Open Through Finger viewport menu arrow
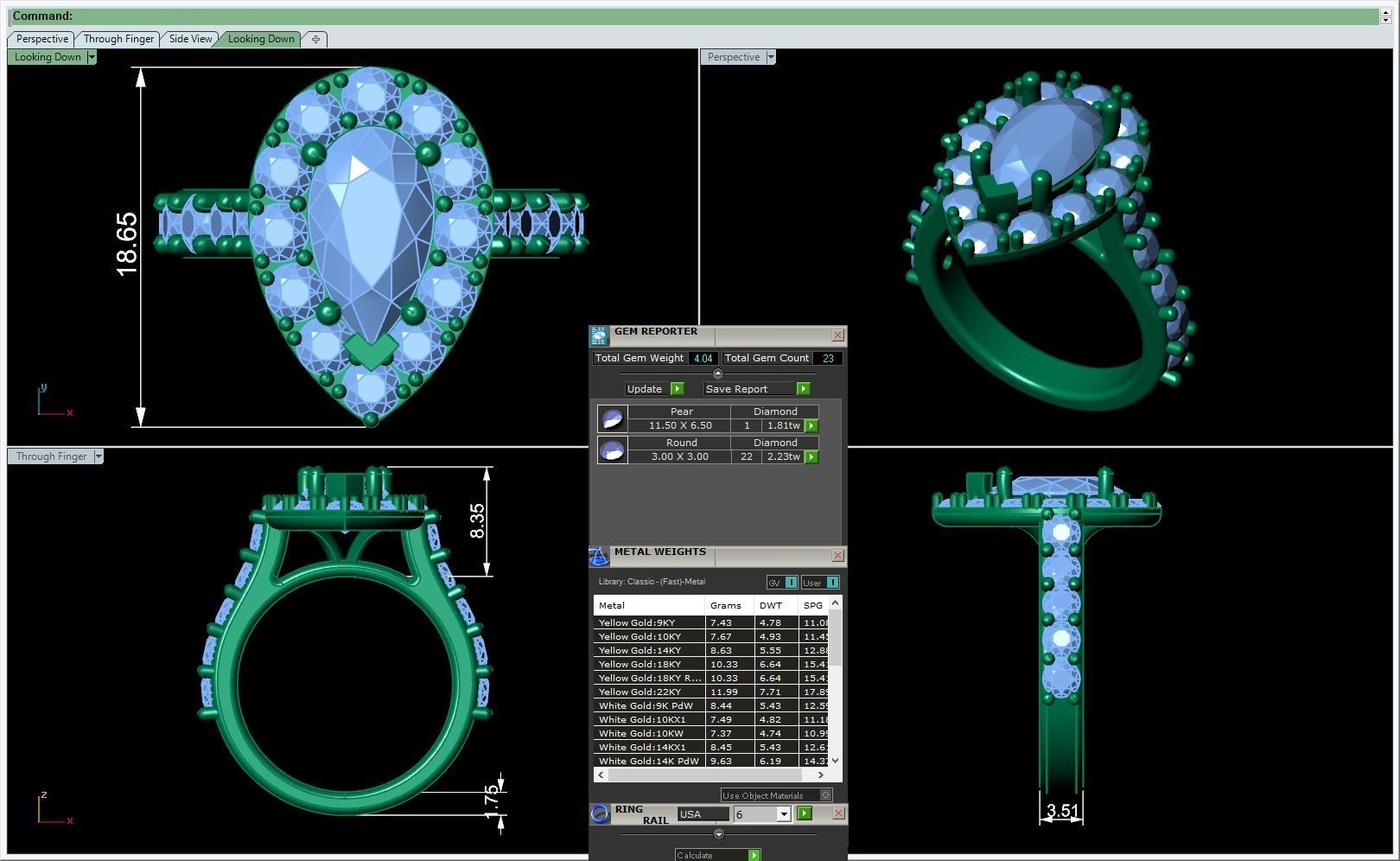Viewport: 1400px width, 861px height. (x=99, y=456)
